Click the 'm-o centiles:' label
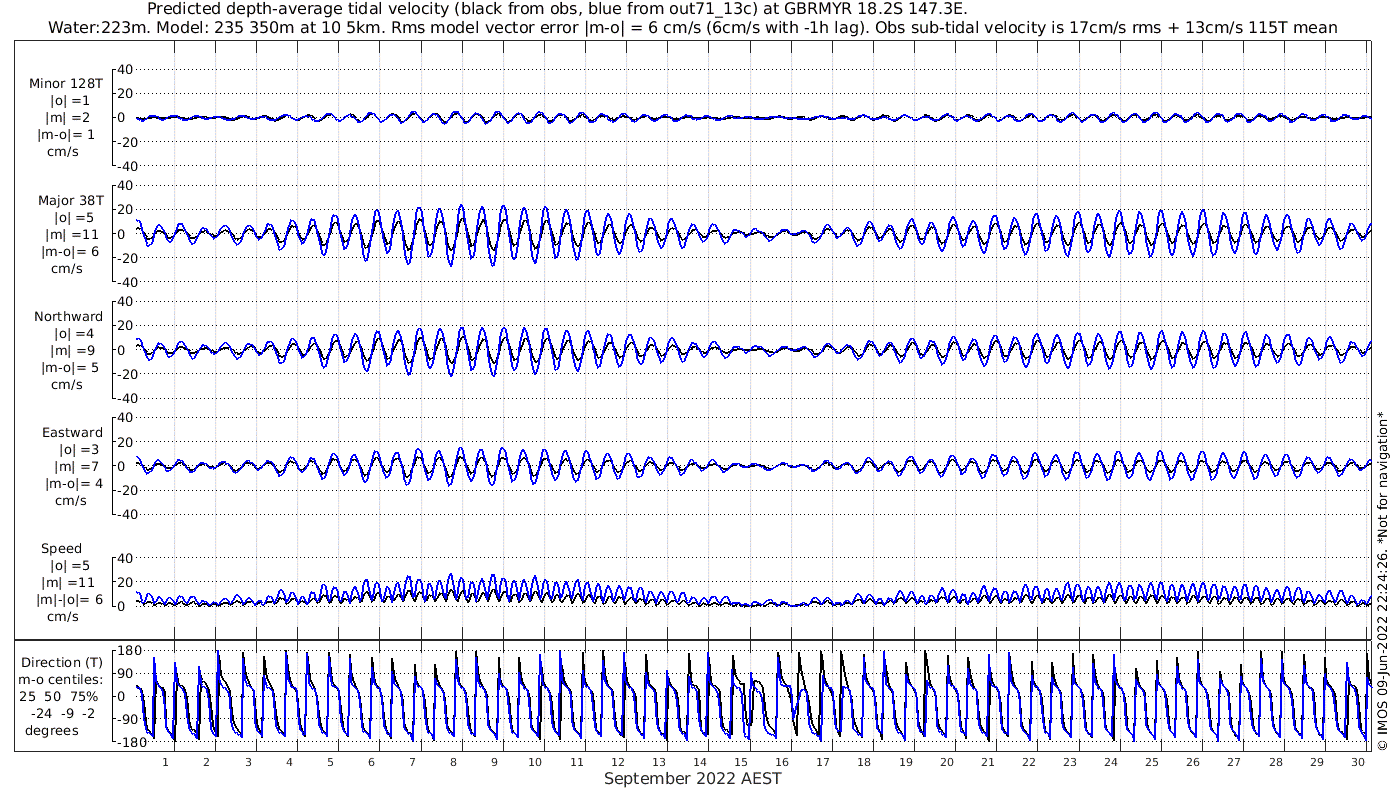This screenshot has height=800, width=1400. 60,679
